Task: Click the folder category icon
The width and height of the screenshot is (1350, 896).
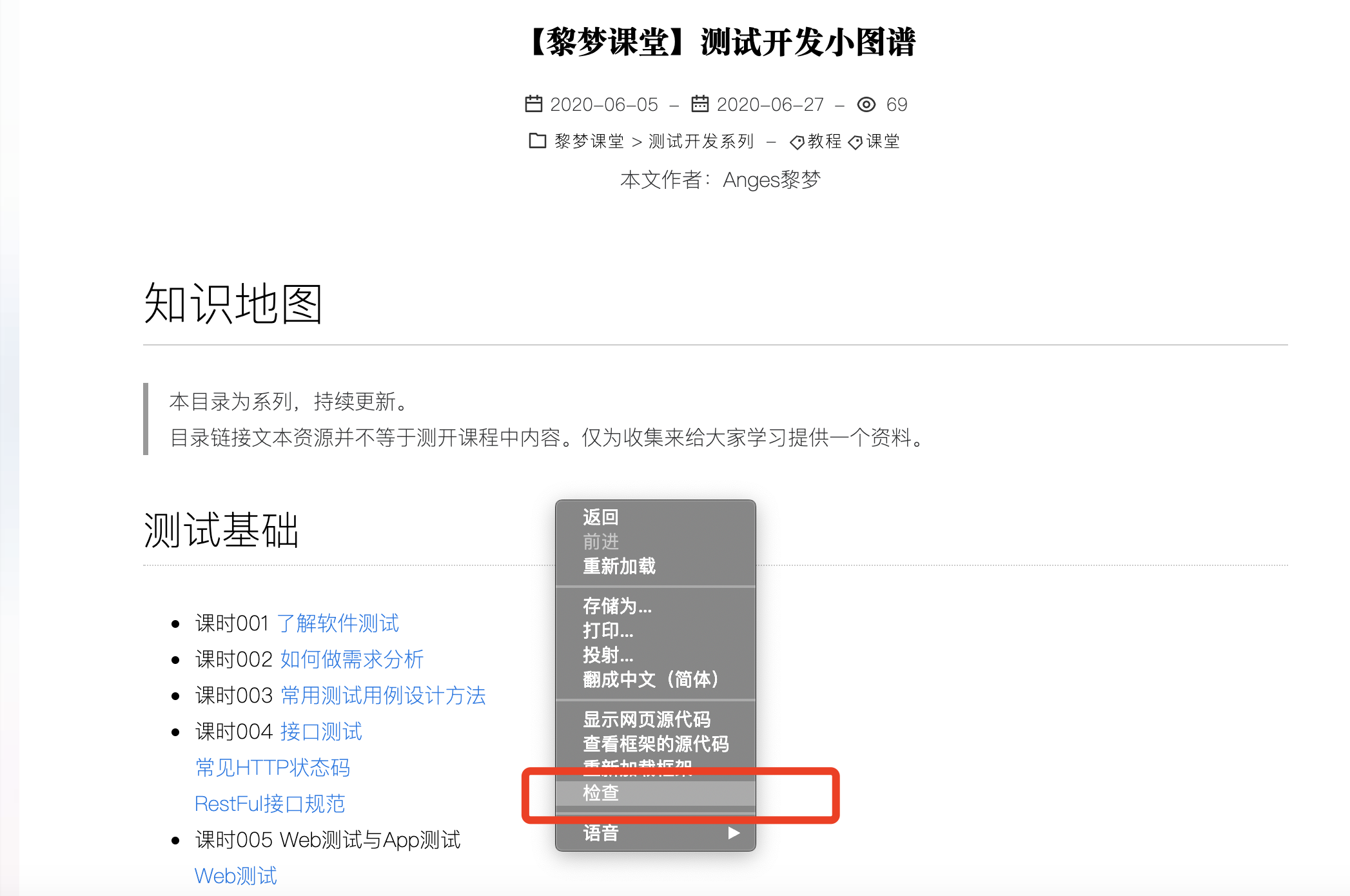Action: pyautogui.click(x=537, y=141)
